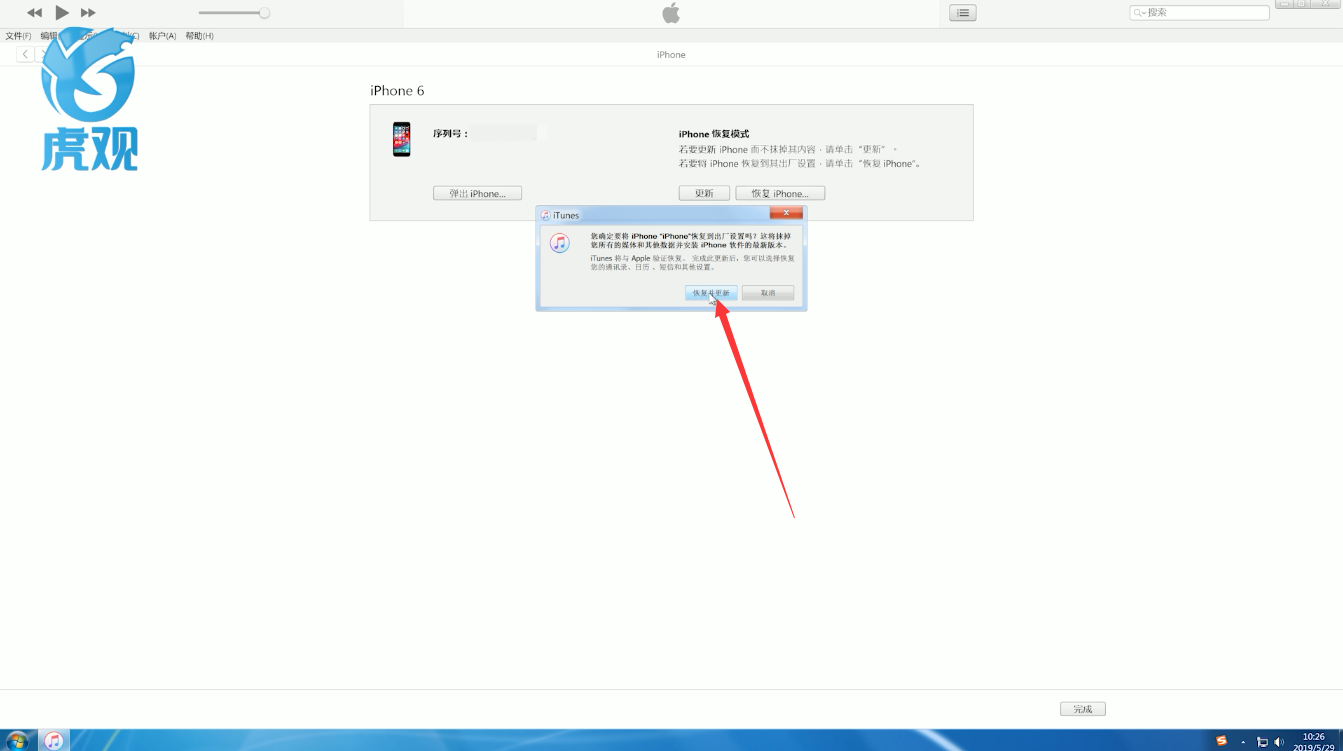Cancel the dialog with 取消

768,293
